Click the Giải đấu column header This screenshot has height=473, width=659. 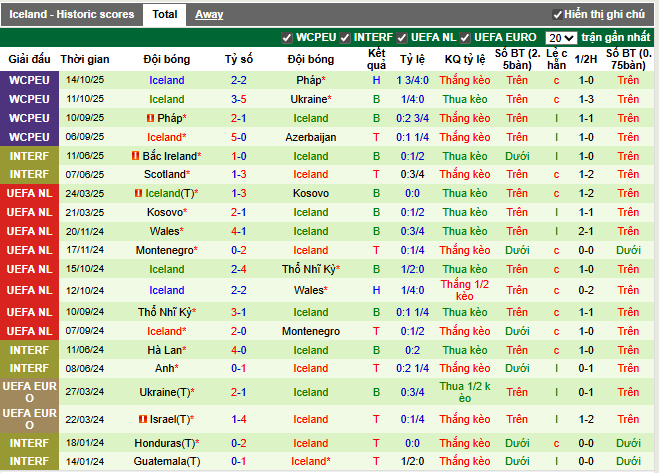29,59
